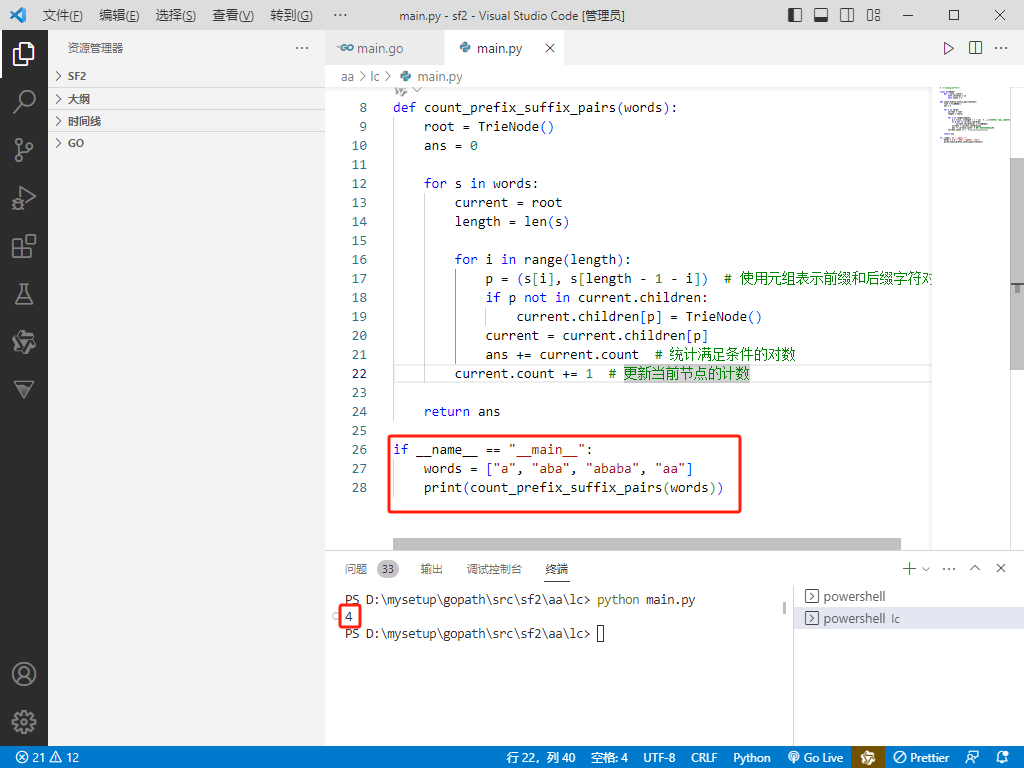
Task: Maximize the panel with up chevron
Action: [x=975, y=568]
